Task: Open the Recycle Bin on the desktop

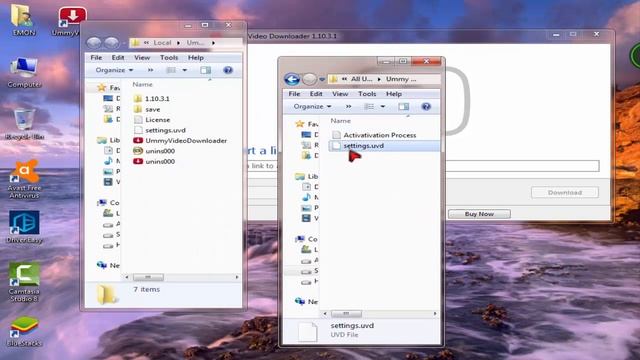Action: (24, 124)
